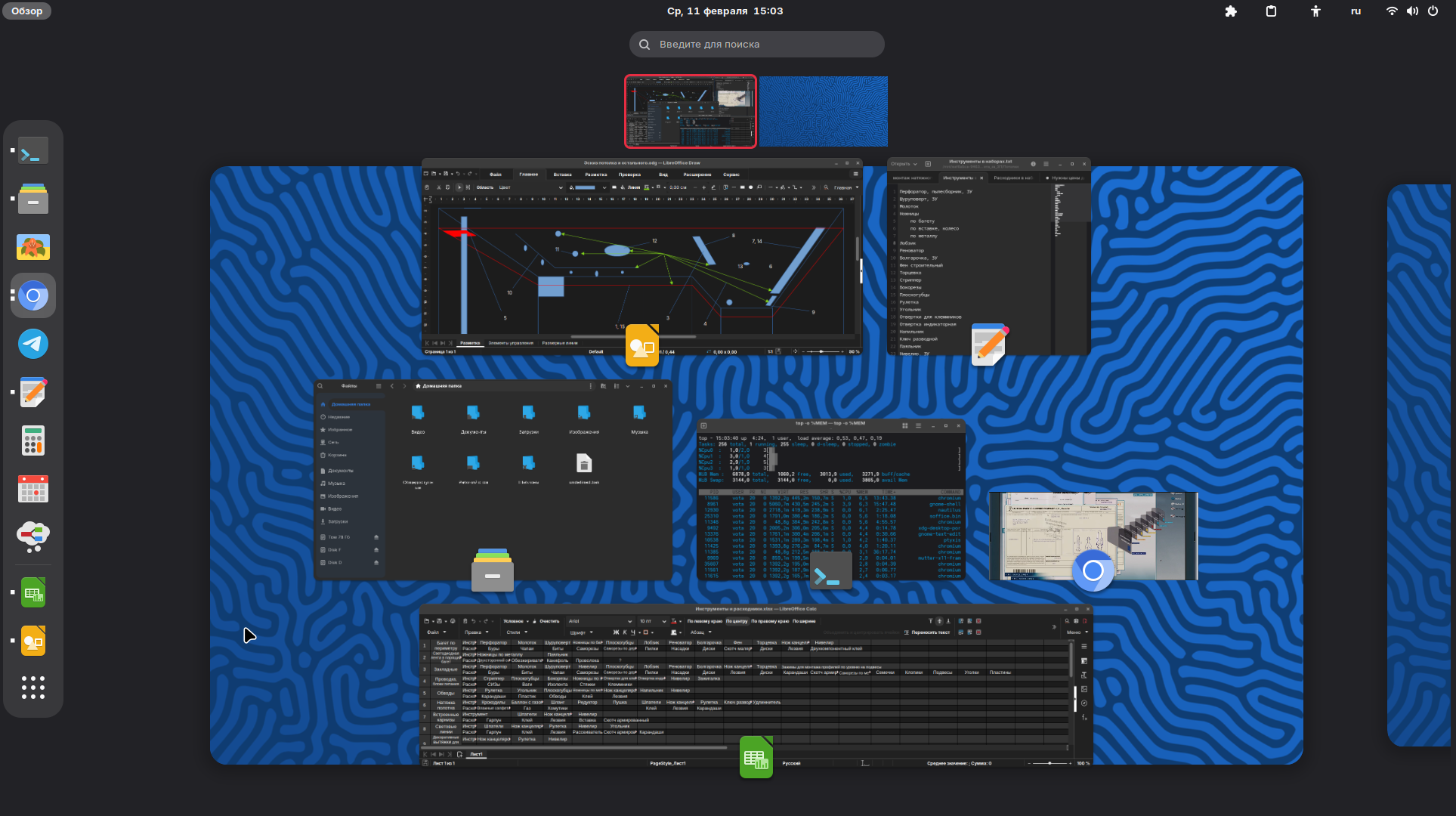
Task: Open the "ru" keyboard layout menu
Action: pos(1356,11)
